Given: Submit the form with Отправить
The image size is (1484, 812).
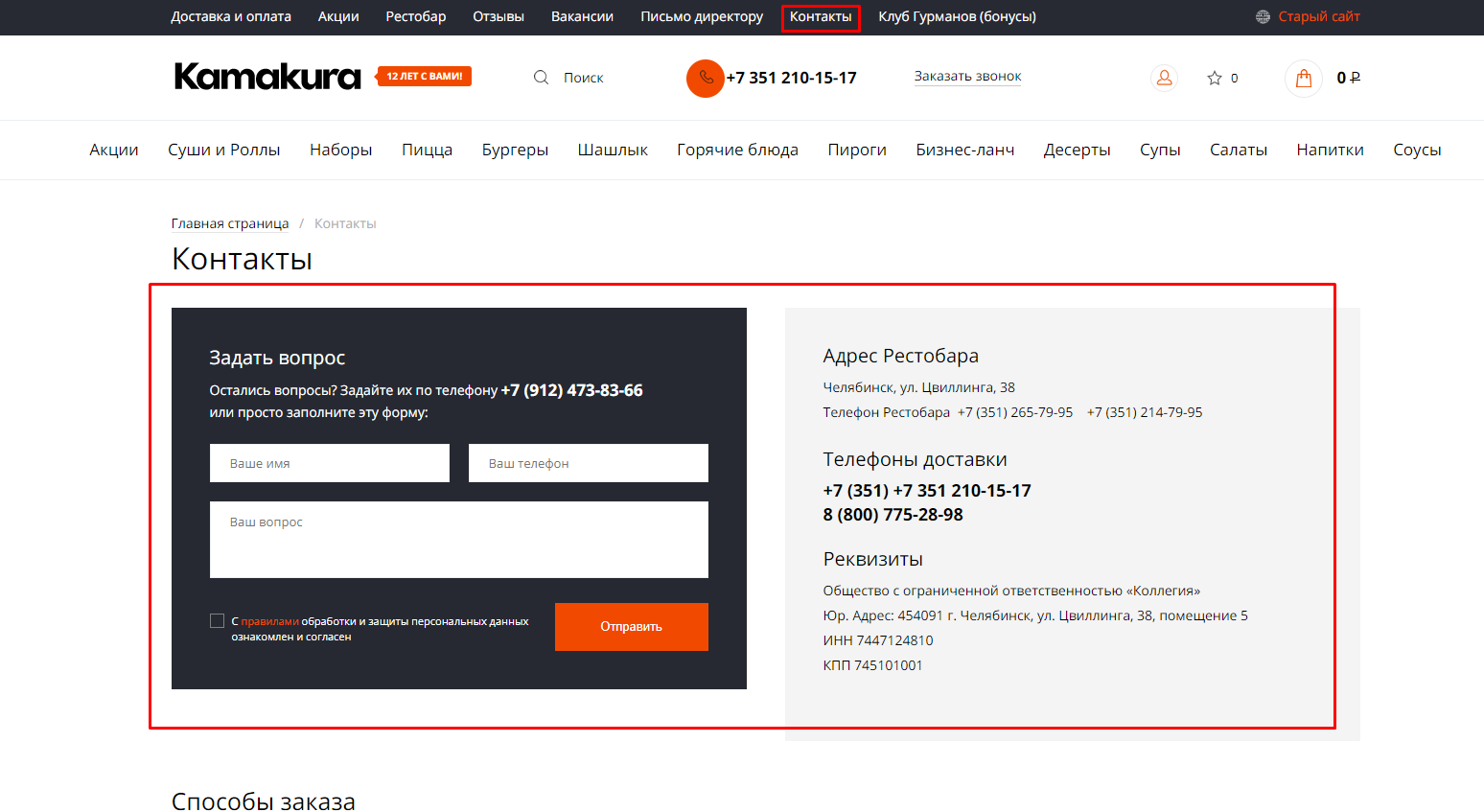Looking at the screenshot, I should pyautogui.click(x=632, y=627).
